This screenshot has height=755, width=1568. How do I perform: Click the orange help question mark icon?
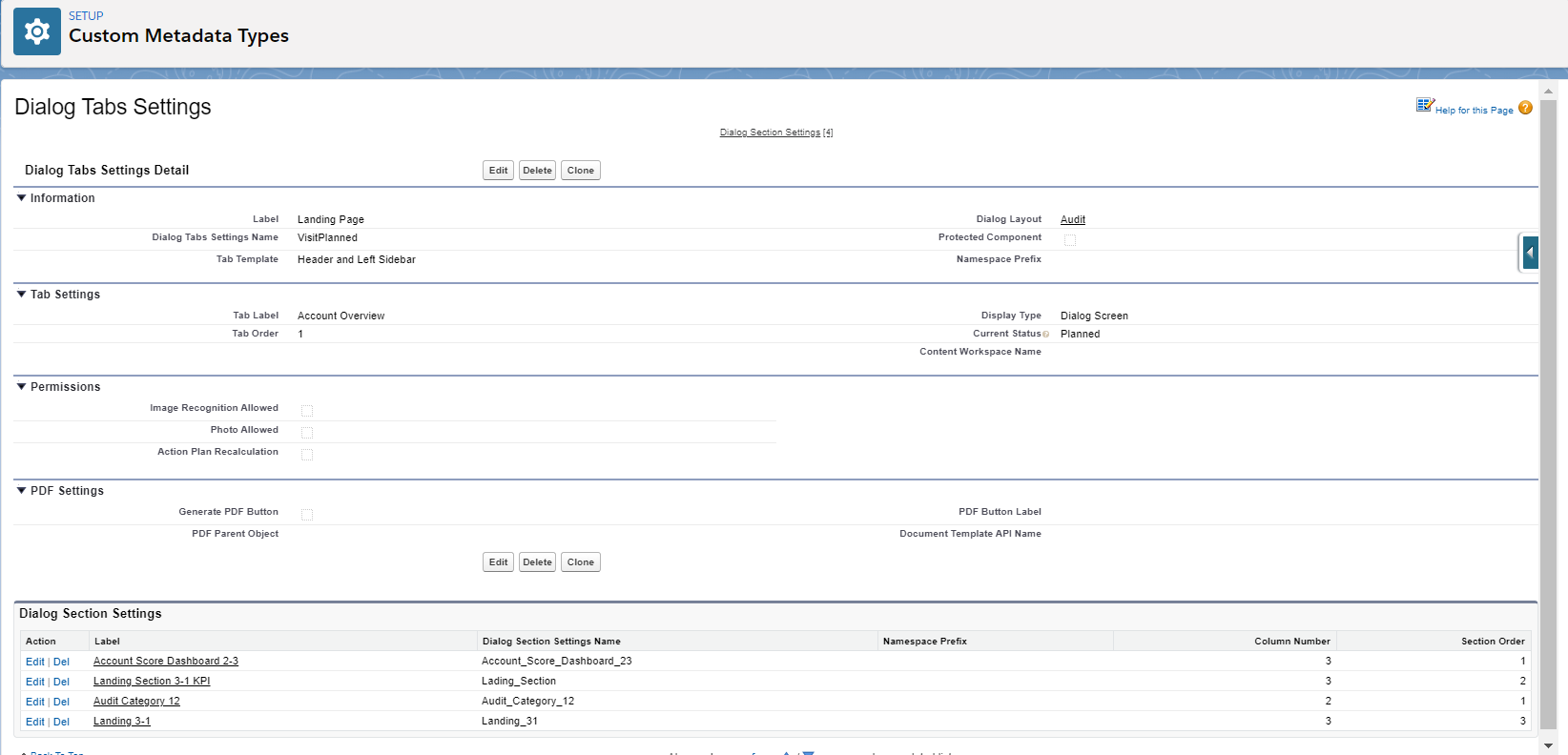click(1525, 108)
